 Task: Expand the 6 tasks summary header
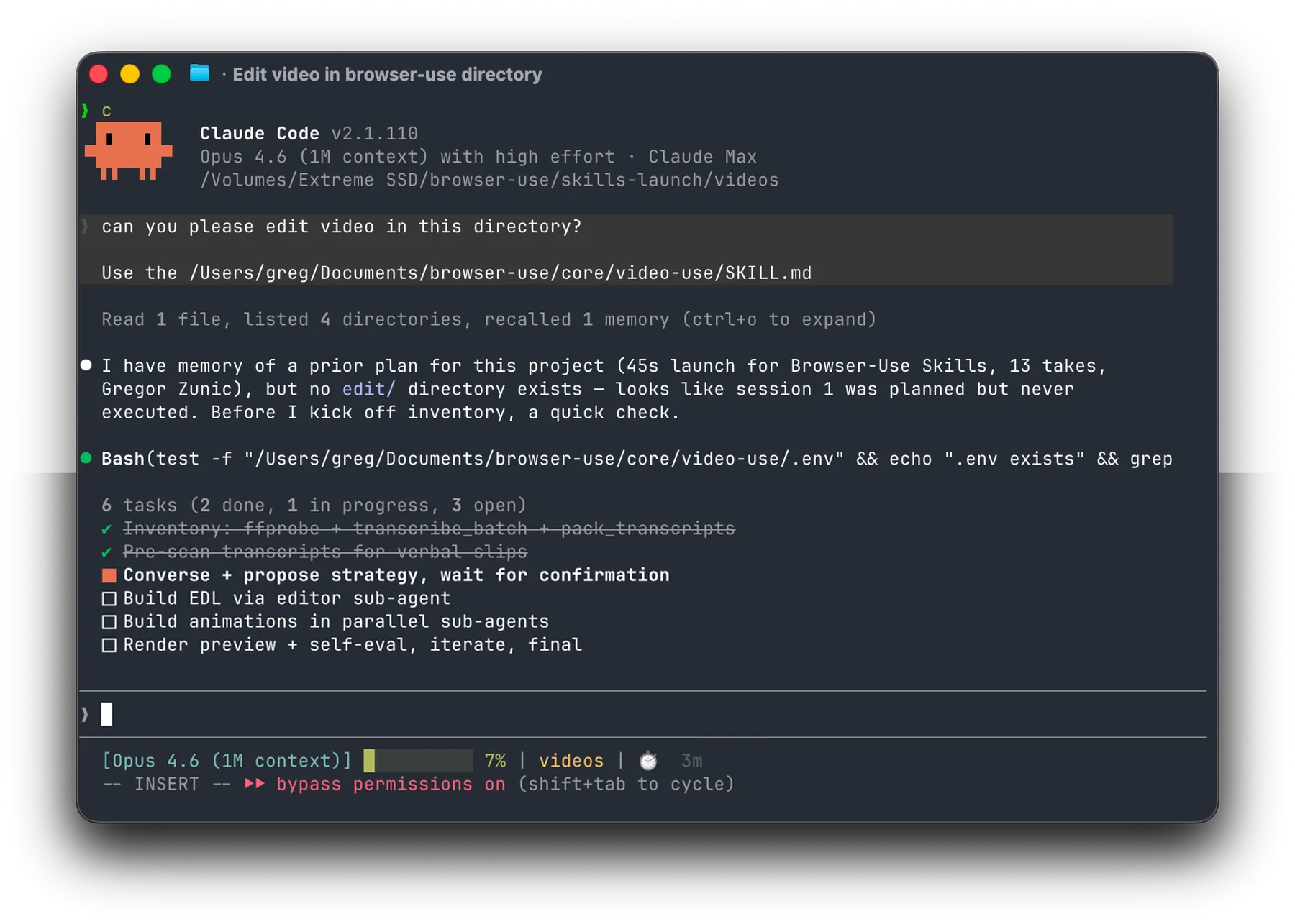pos(314,506)
